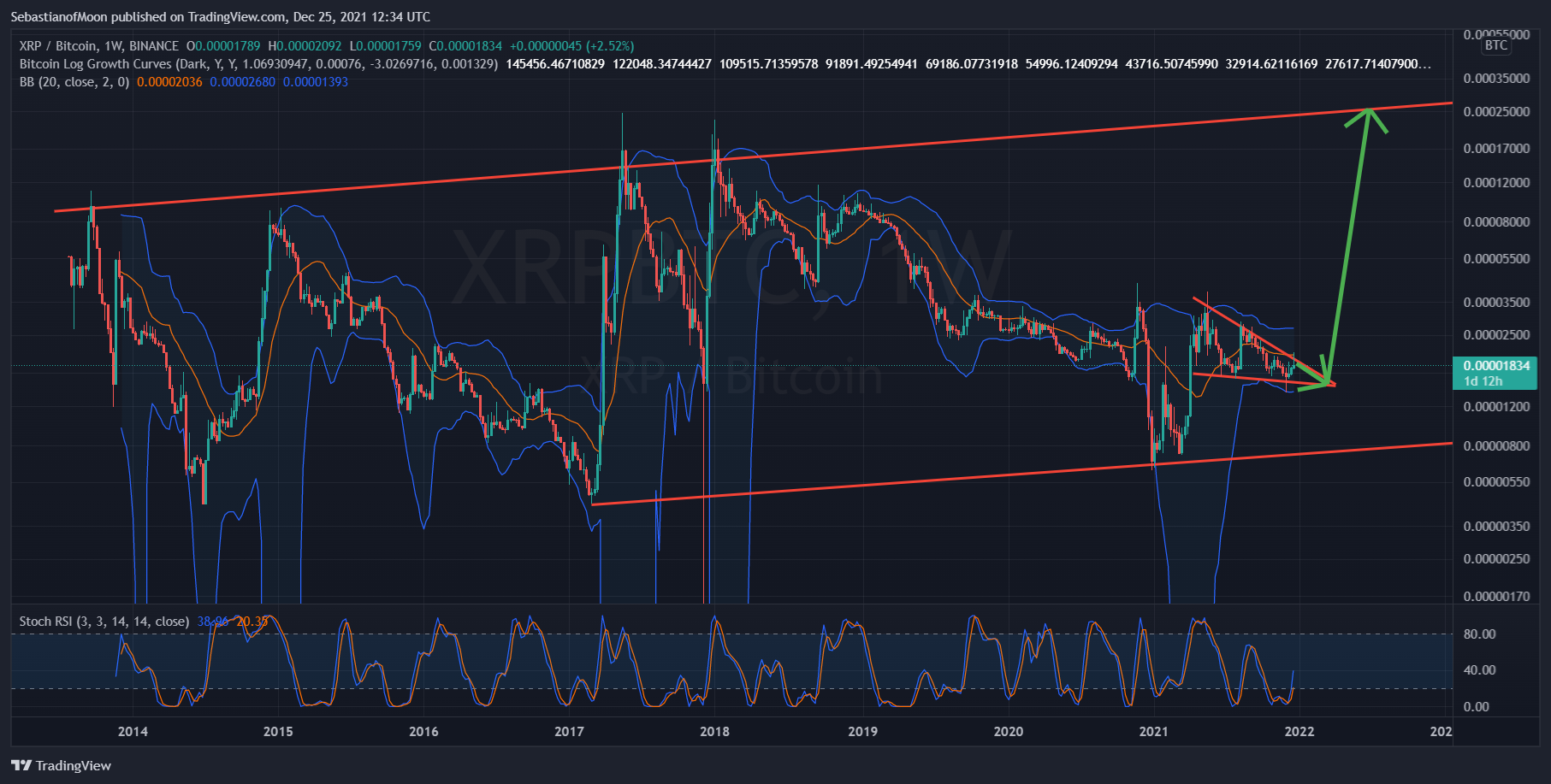
Task: Select the Stoch RSI indicator legend
Action: coord(104,622)
